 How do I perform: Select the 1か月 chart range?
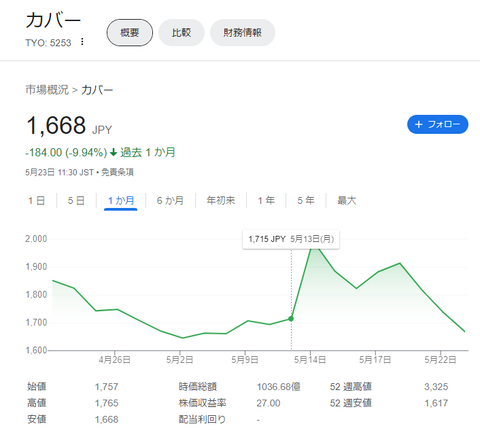121,200
